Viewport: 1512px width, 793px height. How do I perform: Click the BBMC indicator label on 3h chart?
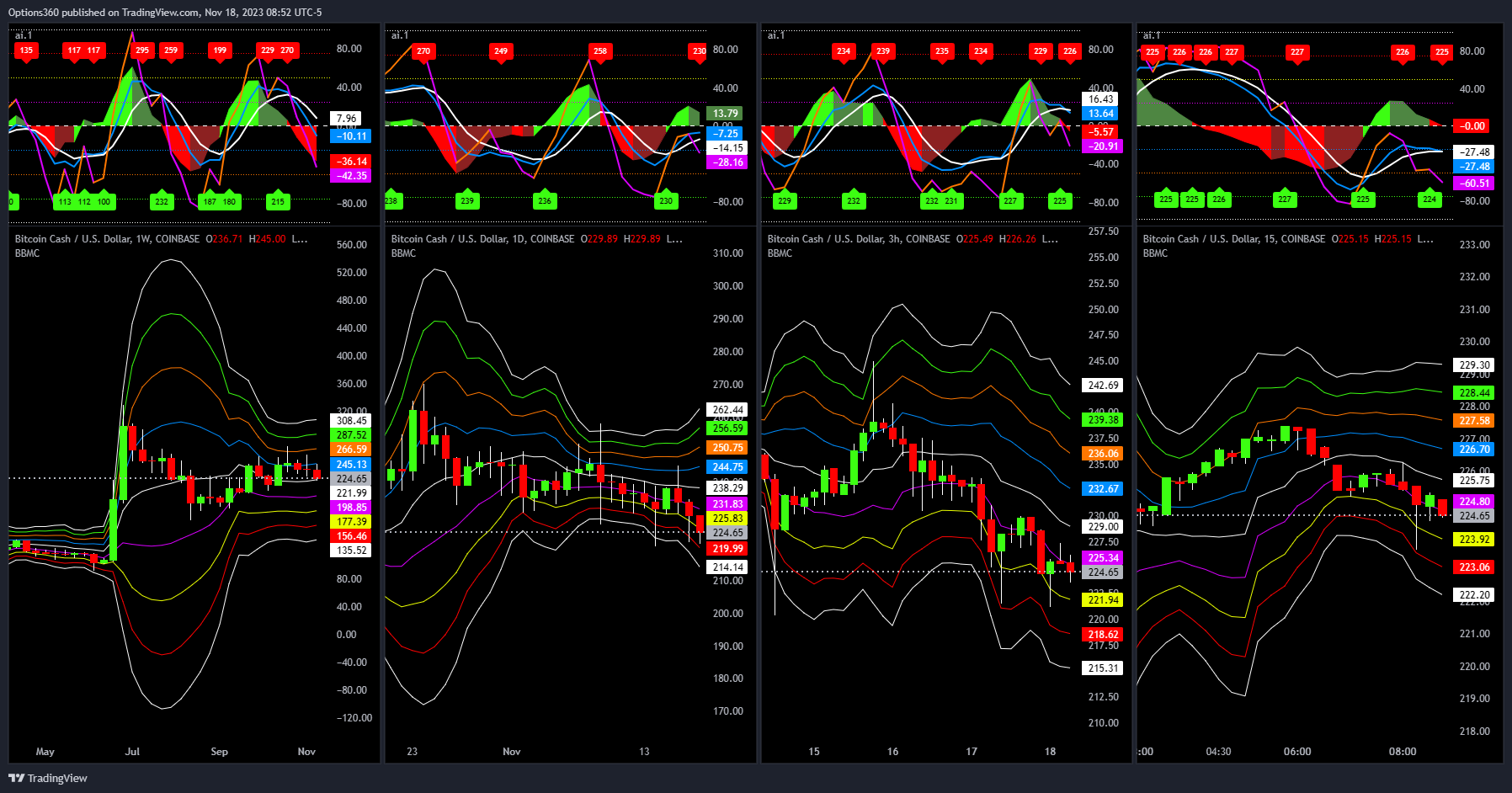tap(780, 253)
